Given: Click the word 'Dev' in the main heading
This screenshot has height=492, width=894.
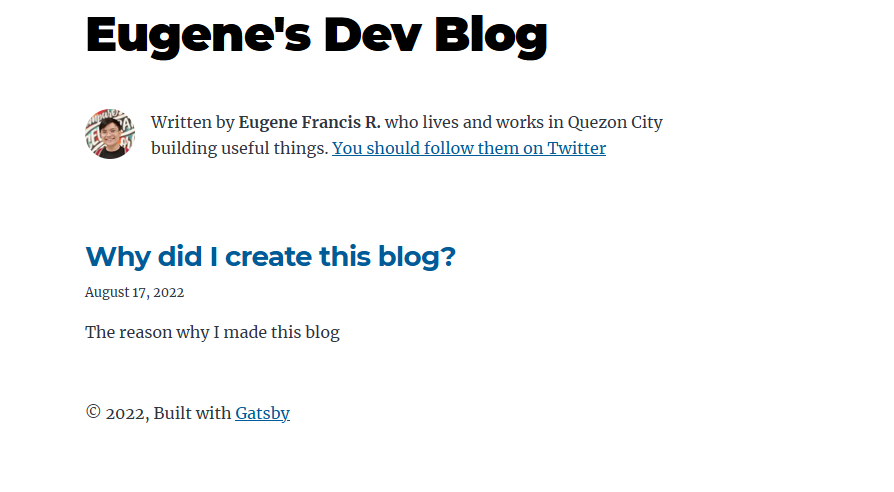Looking at the screenshot, I should point(372,35).
